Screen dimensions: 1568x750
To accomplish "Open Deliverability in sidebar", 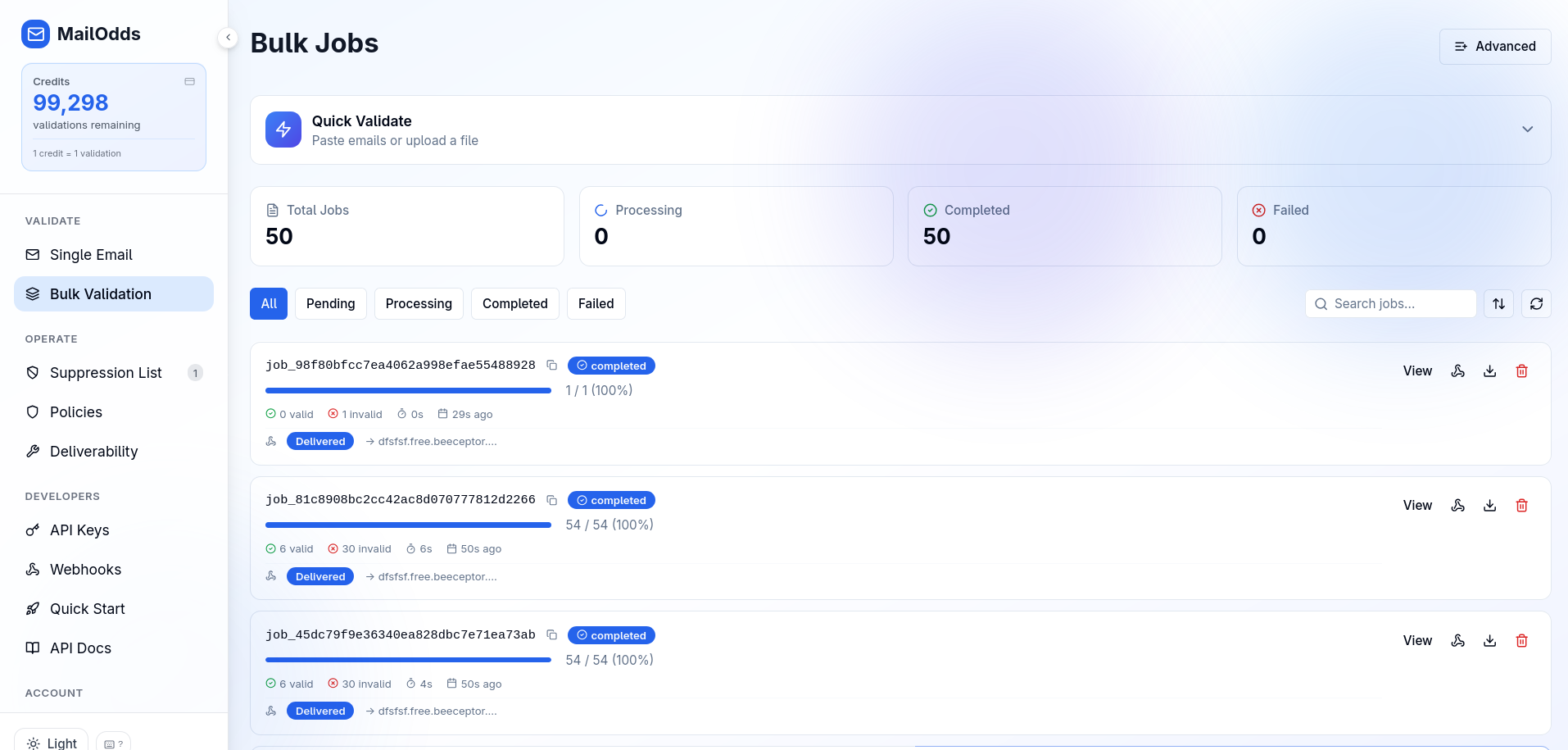I will pos(114,452).
